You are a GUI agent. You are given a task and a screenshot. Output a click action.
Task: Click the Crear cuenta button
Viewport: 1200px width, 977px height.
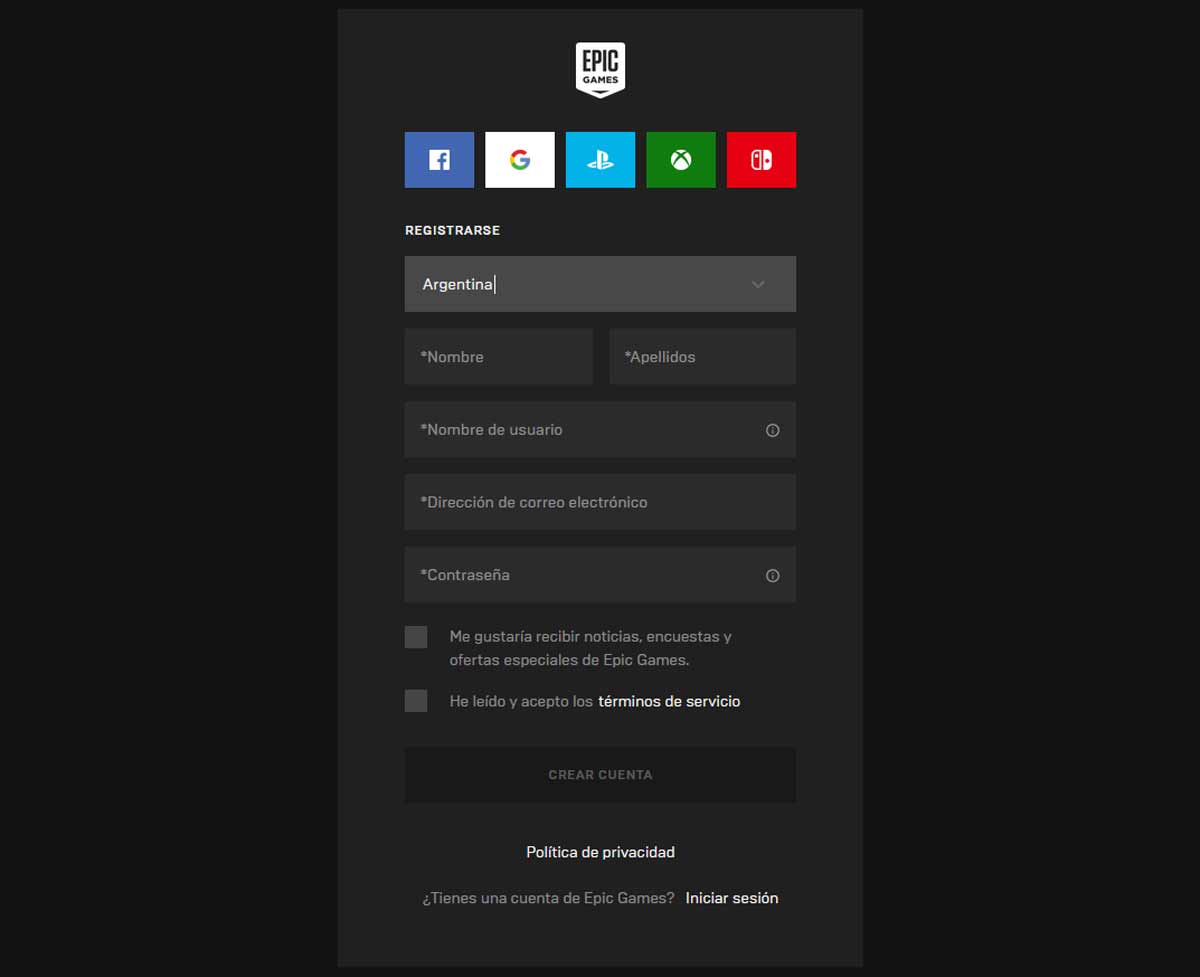coord(600,775)
